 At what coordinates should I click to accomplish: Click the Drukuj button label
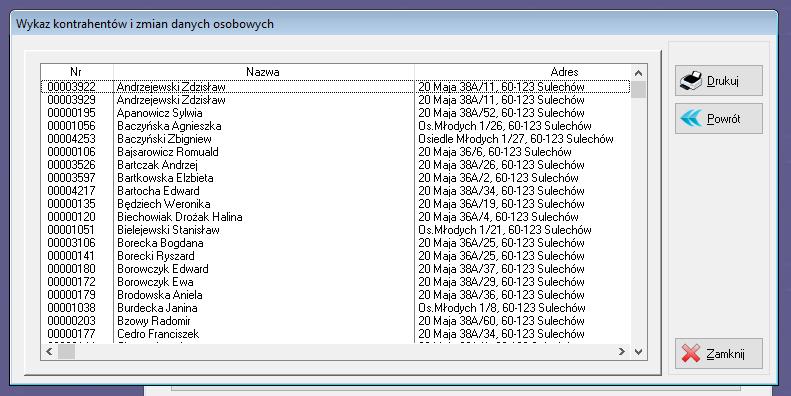723,81
